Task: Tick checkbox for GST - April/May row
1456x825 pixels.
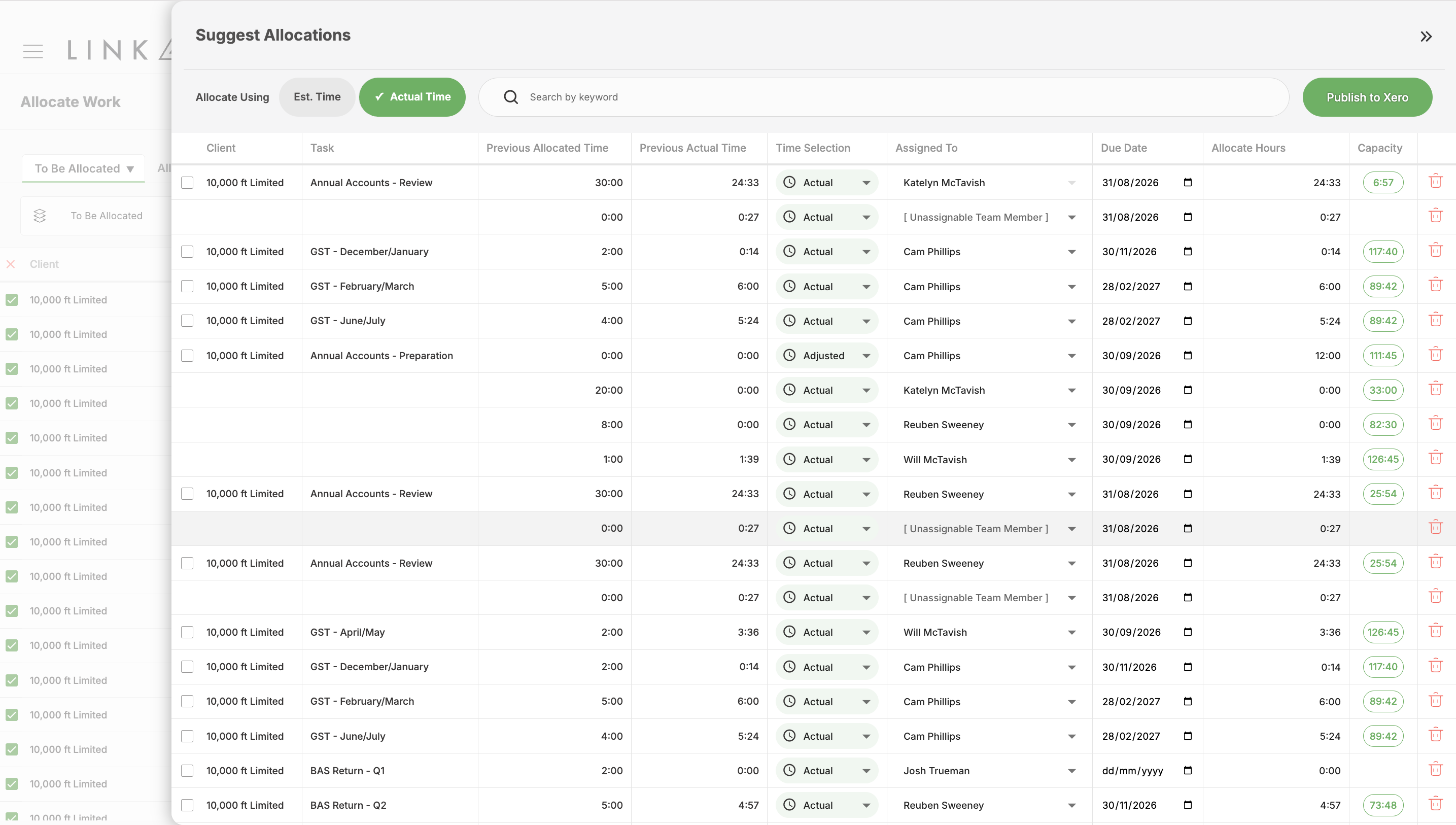Action: coord(187,632)
